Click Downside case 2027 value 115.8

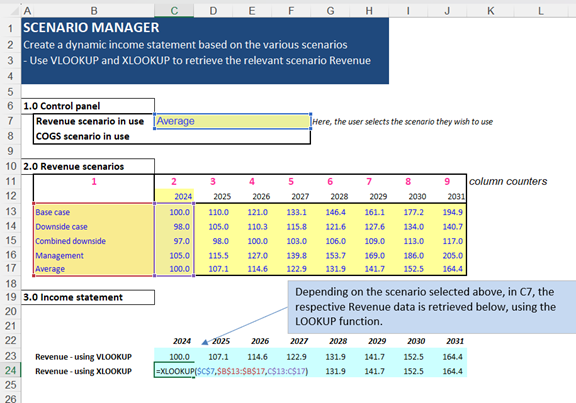point(296,227)
